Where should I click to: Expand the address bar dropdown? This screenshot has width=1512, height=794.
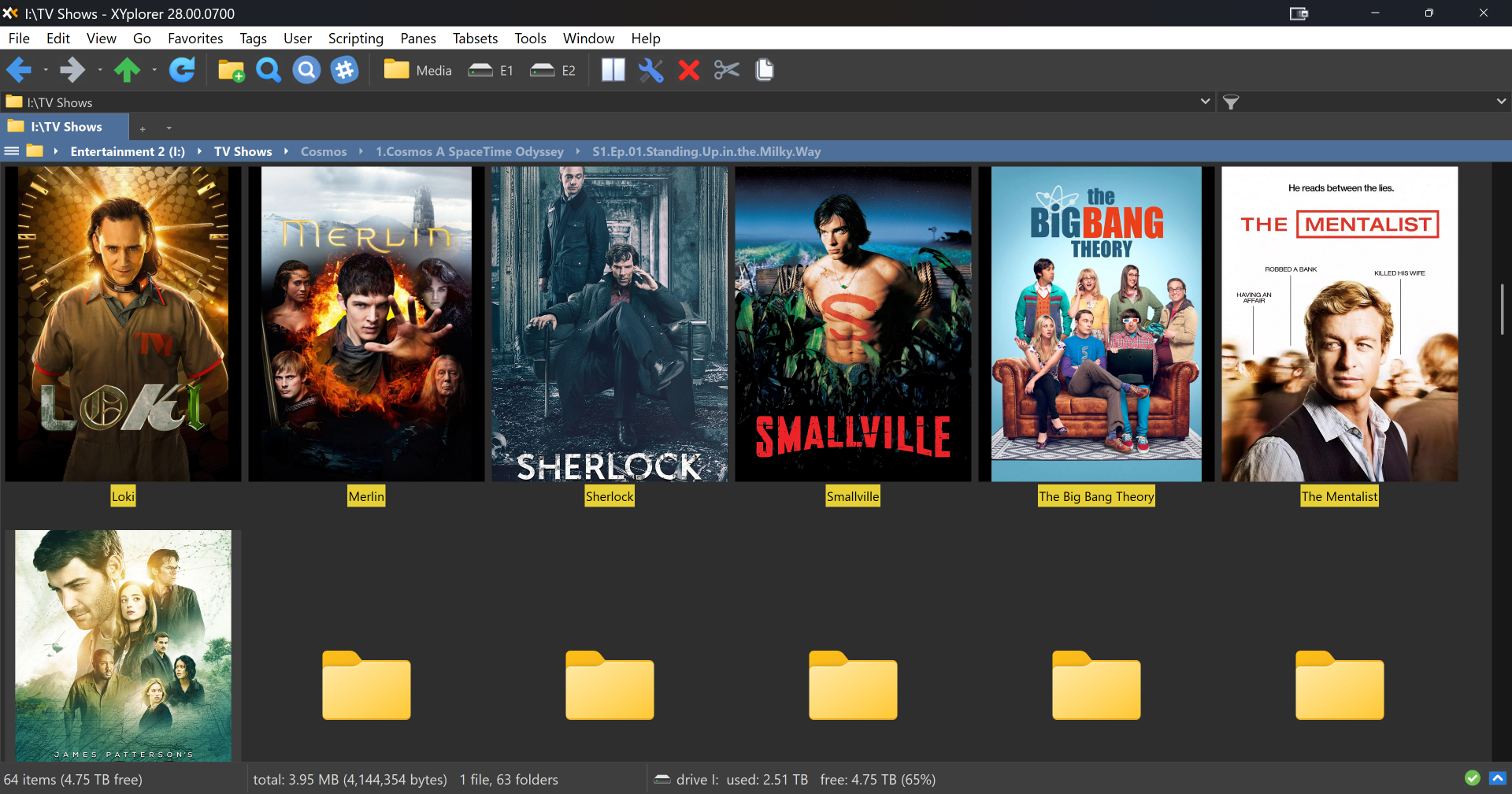coord(1205,102)
